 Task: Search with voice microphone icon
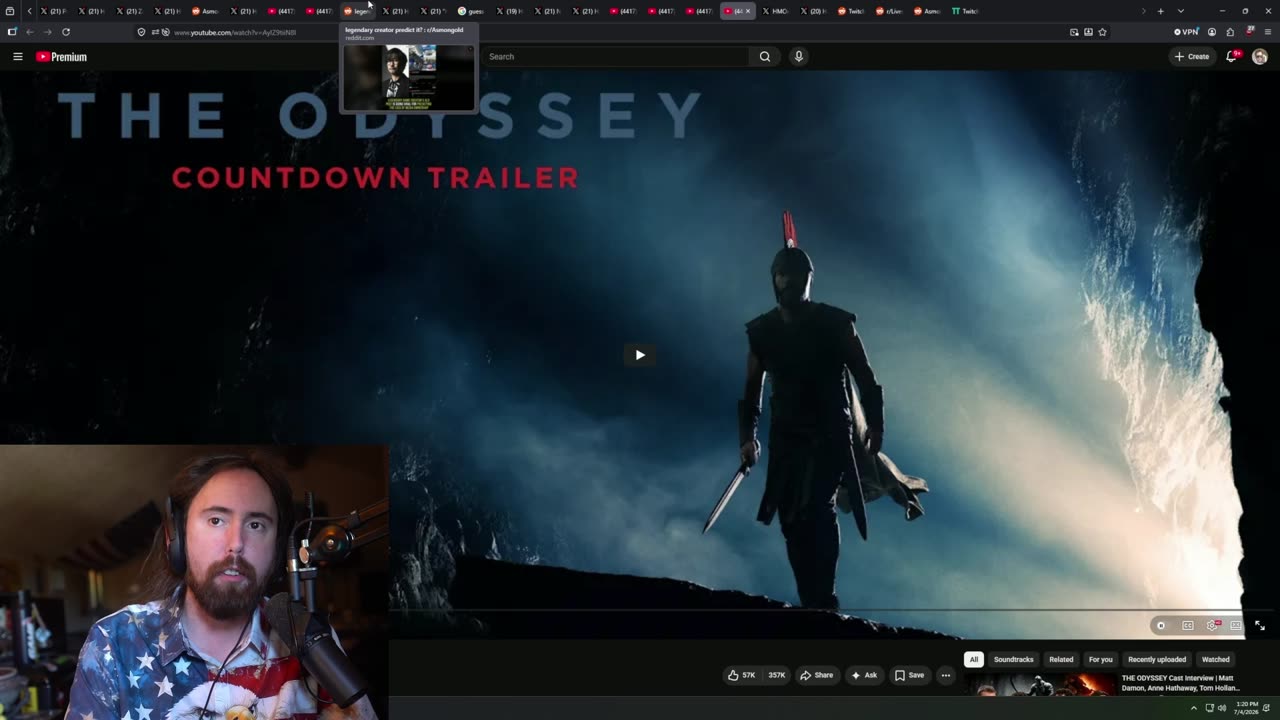tap(798, 57)
